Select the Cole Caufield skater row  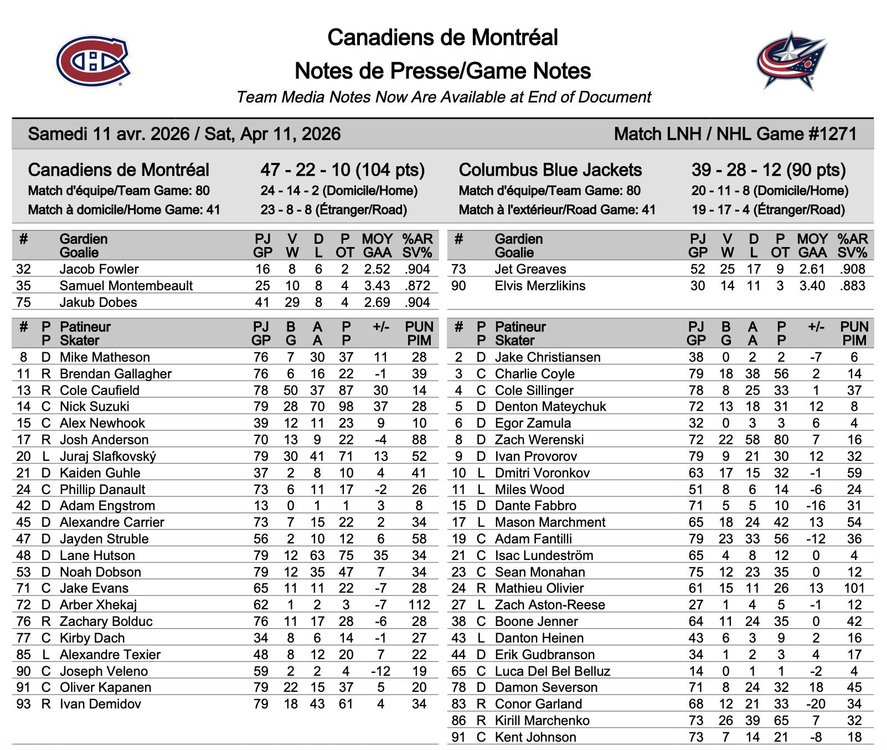click(225, 390)
